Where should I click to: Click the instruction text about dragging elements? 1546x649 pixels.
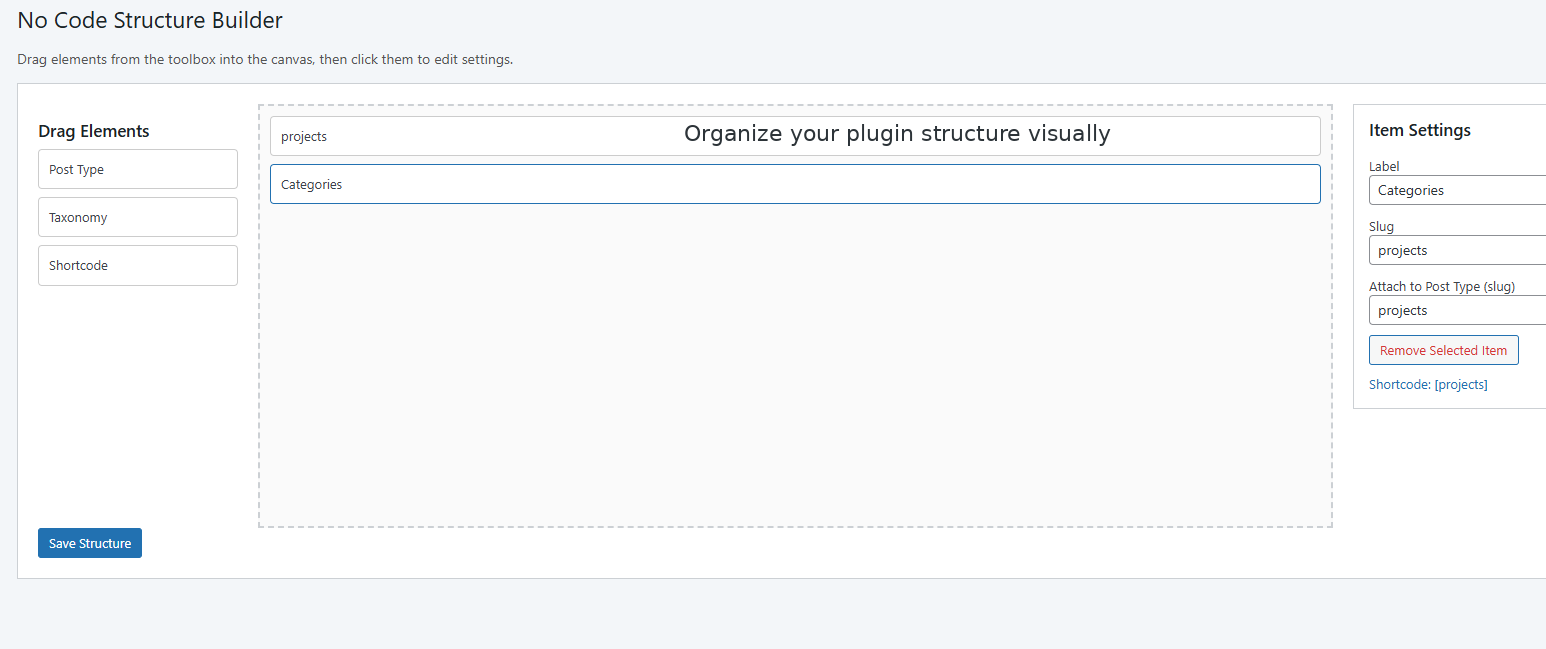click(264, 59)
